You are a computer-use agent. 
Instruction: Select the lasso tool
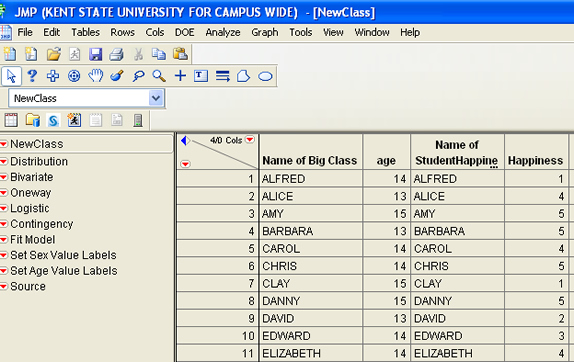click(x=138, y=76)
